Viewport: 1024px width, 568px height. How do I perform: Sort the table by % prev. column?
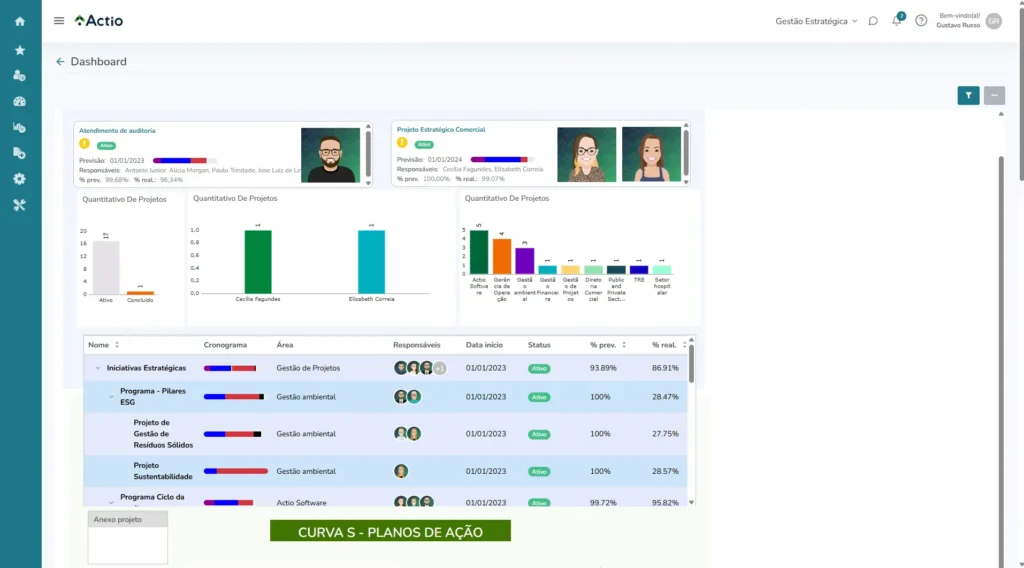[x=625, y=345]
